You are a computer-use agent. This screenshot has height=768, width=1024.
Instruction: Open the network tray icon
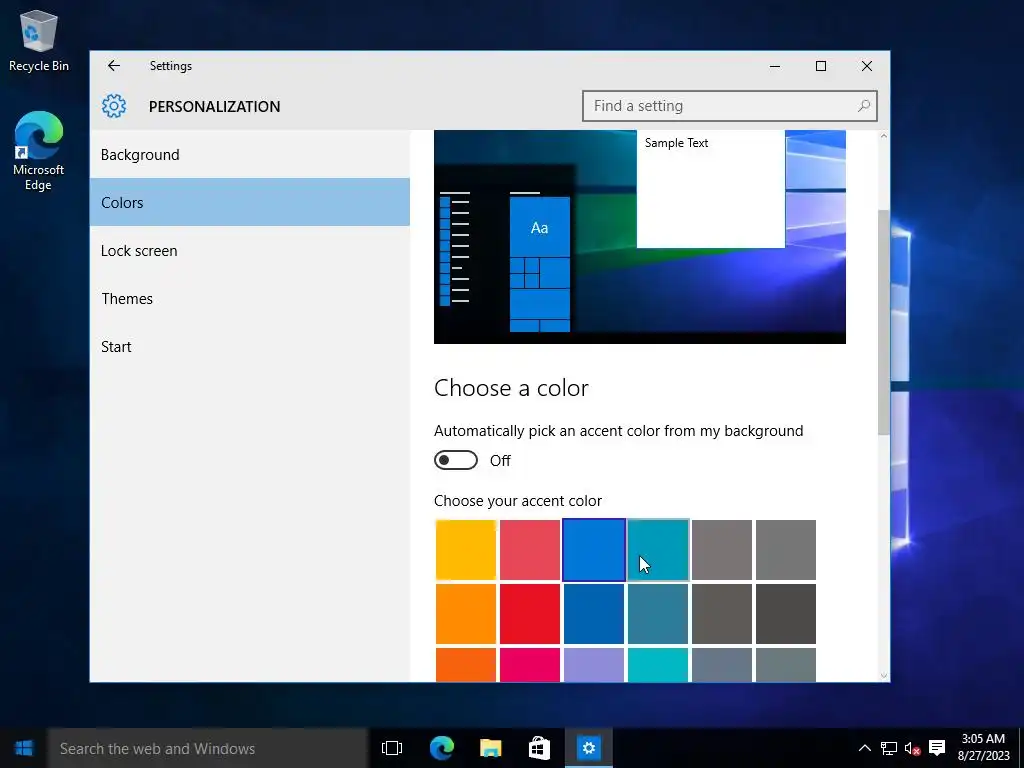pyautogui.click(x=888, y=748)
